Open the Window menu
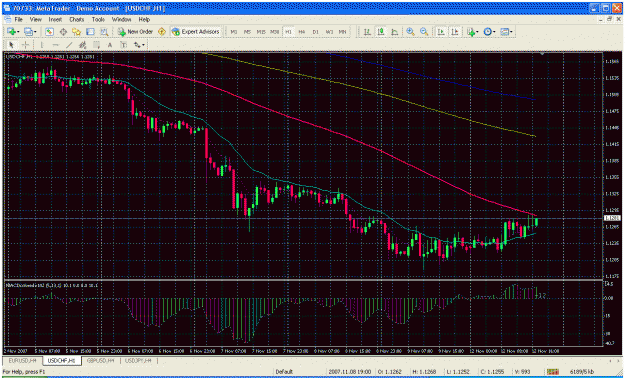 (x=121, y=20)
